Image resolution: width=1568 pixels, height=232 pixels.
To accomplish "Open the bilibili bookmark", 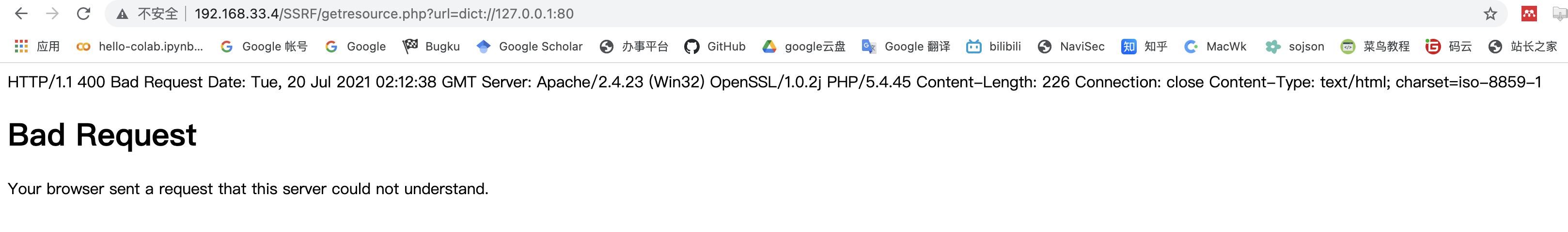I will (x=993, y=46).
